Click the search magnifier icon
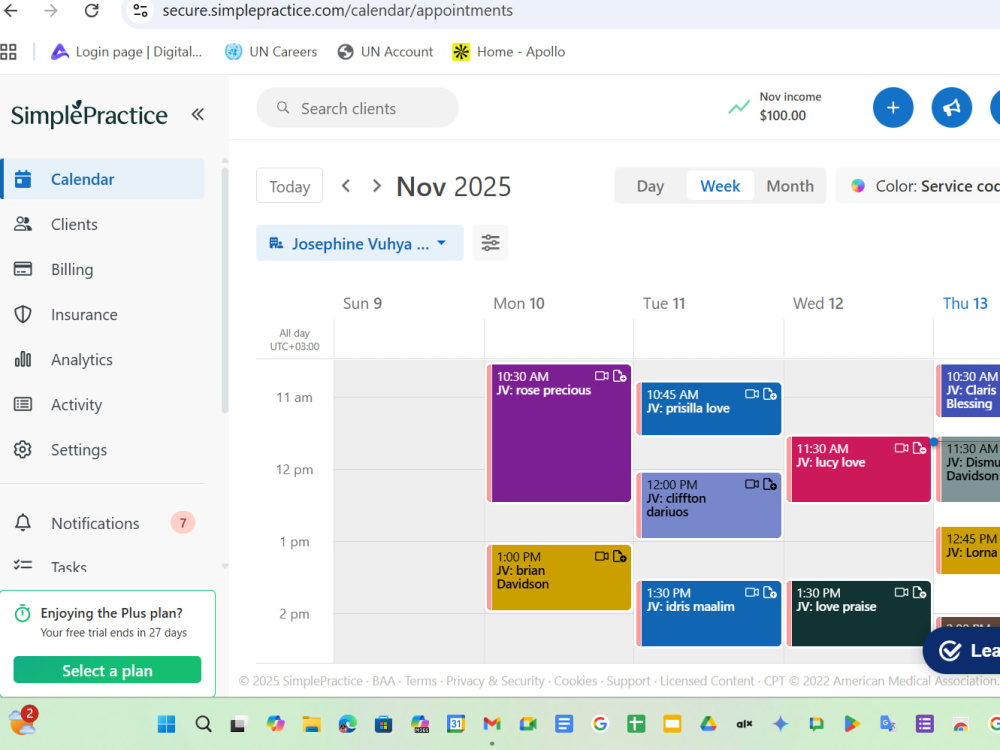Screen dimensions: 1000x750 click(283, 108)
